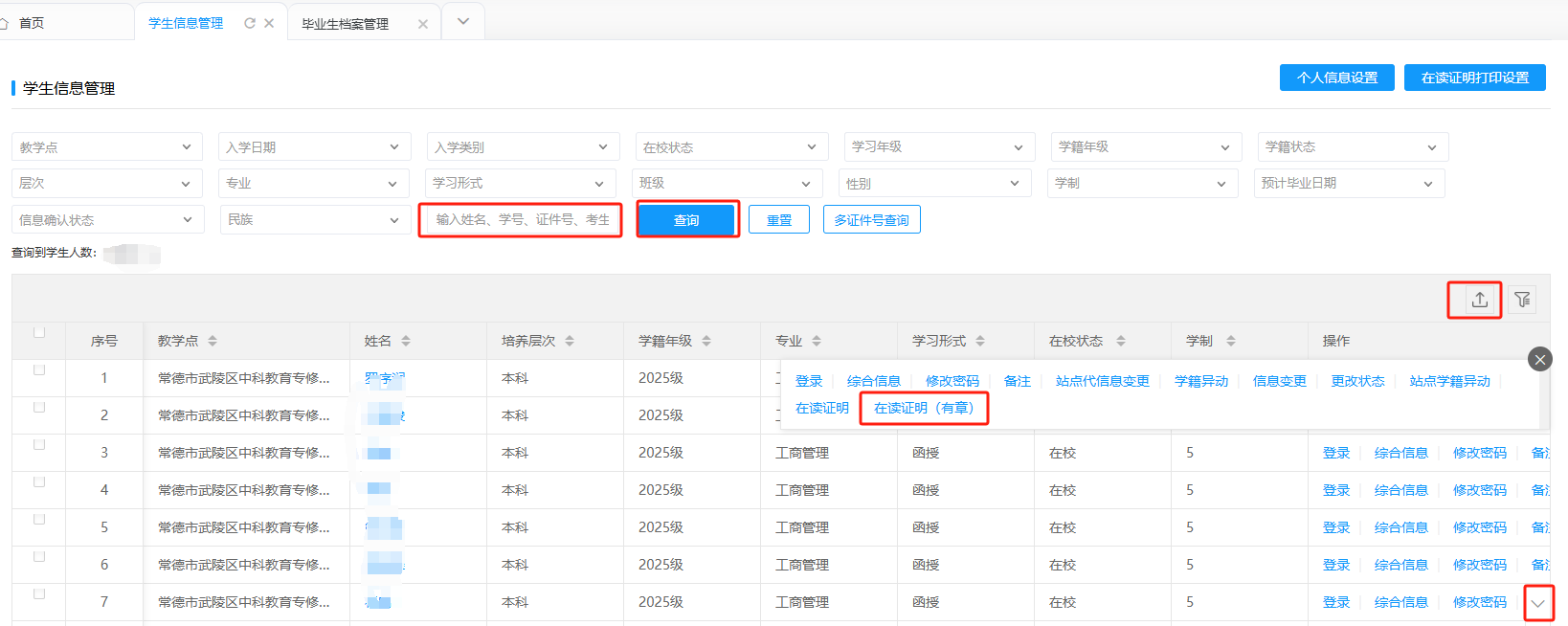Focus the name/student ID search input field

pos(521,220)
